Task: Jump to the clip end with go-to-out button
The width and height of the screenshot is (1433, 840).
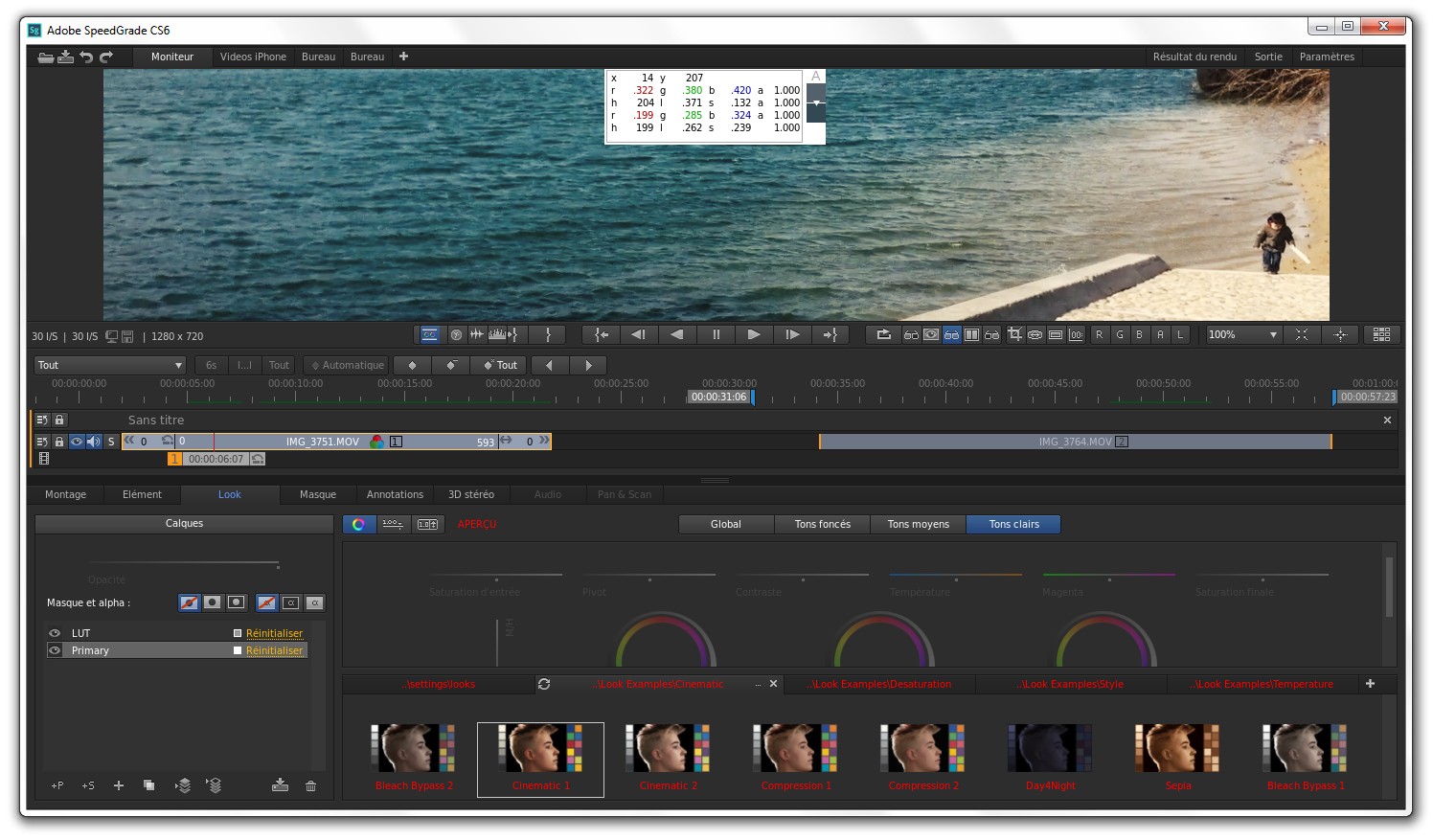Action: tap(830, 334)
